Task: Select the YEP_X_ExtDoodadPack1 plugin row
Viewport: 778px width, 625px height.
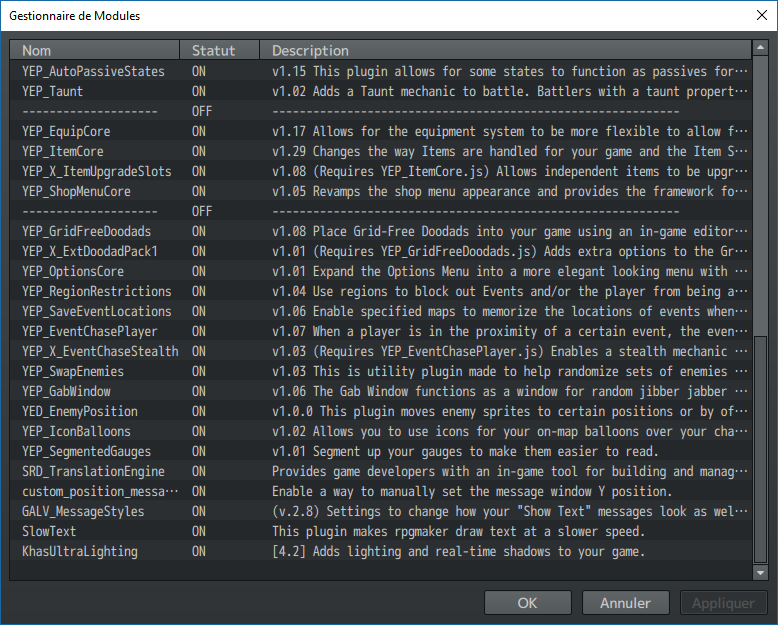Action: (381, 251)
